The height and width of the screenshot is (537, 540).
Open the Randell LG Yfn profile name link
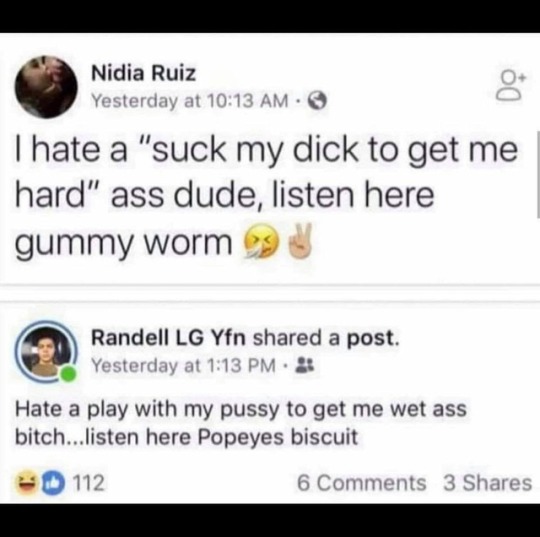pos(168,338)
